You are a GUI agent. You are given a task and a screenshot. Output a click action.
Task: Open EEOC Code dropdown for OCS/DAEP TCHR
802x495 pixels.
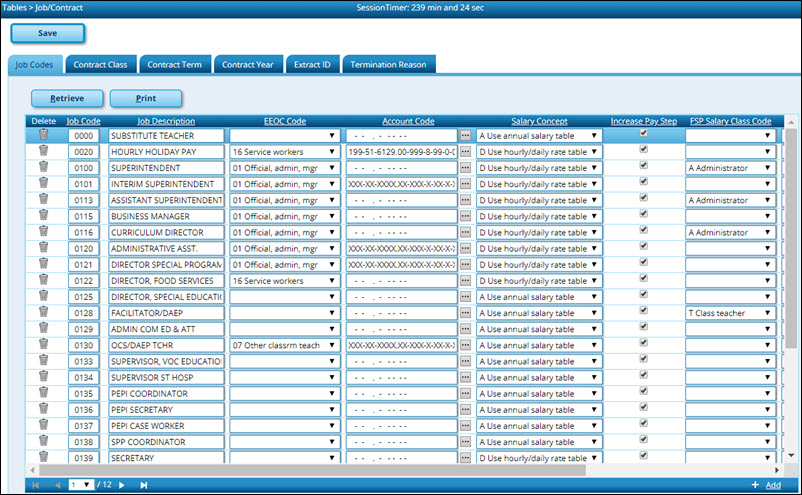point(285,345)
